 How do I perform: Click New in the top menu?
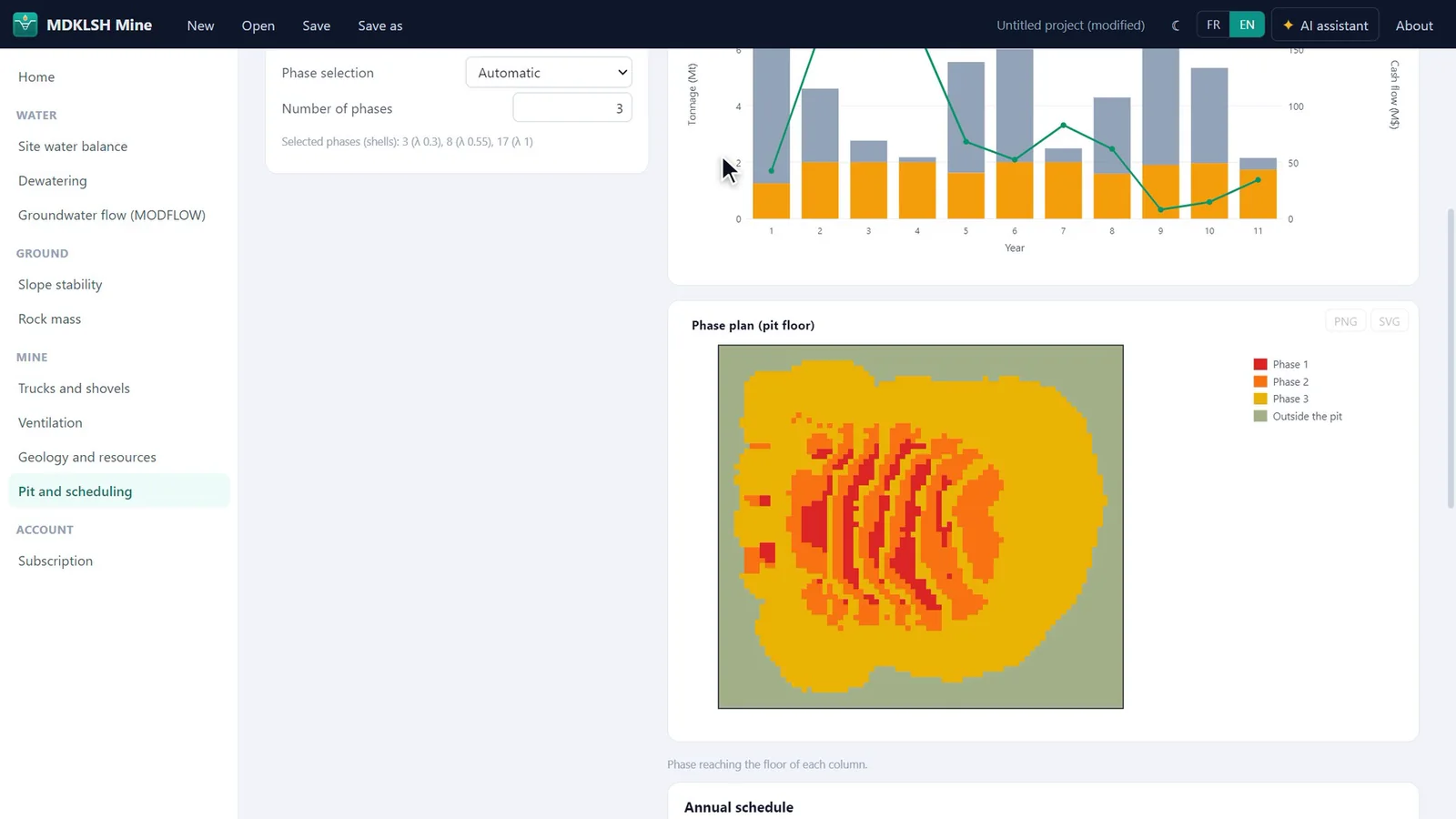tap(200, 25)
